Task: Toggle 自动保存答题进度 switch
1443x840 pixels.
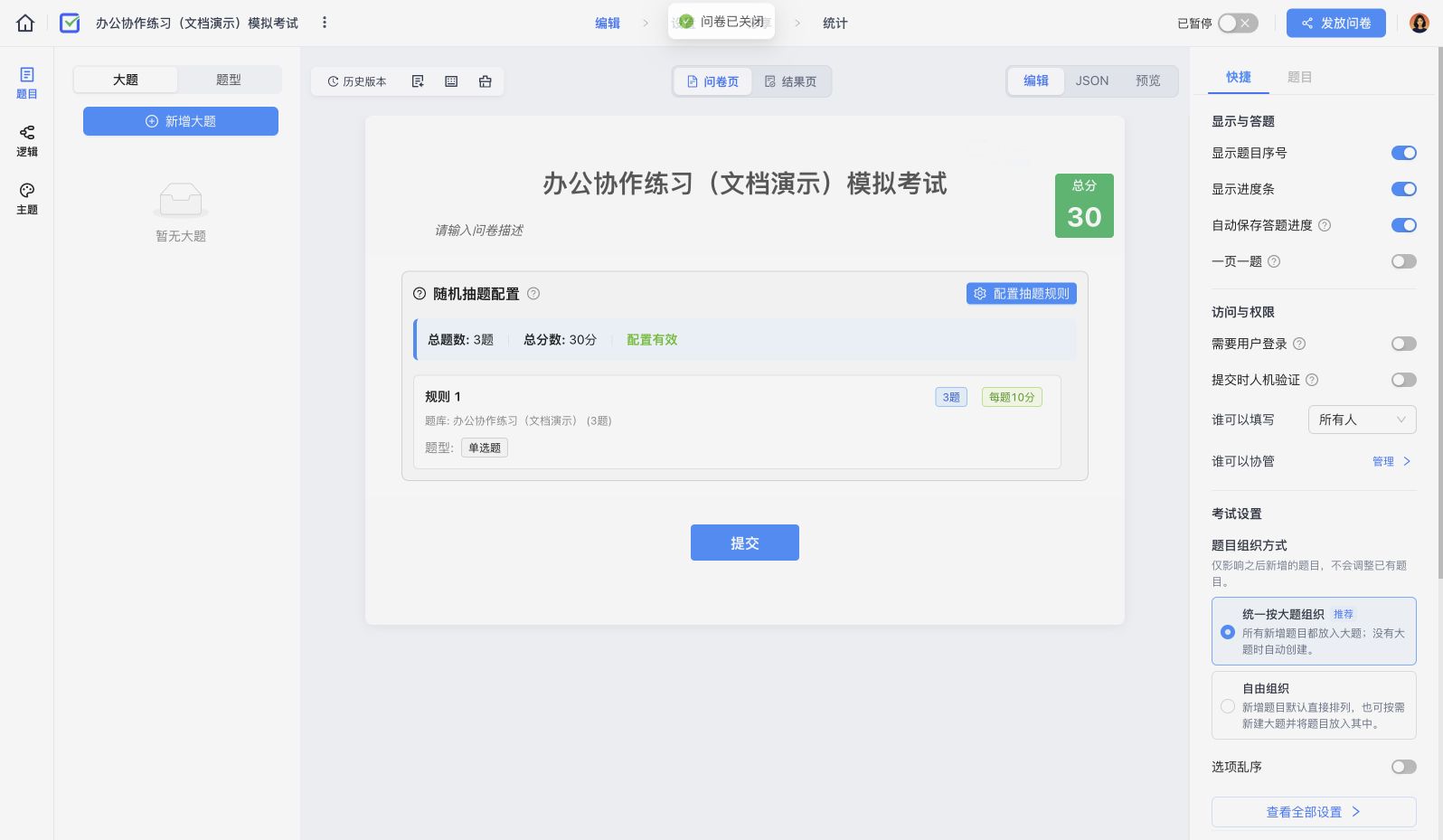Action: tap(1404, 225)
